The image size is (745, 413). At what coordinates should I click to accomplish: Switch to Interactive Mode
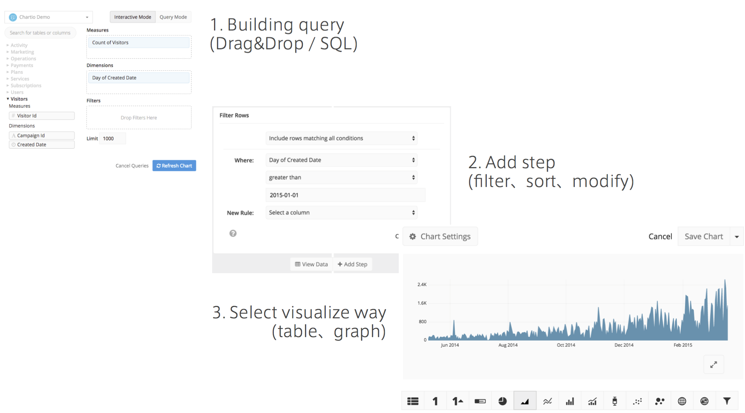point(132,17)
